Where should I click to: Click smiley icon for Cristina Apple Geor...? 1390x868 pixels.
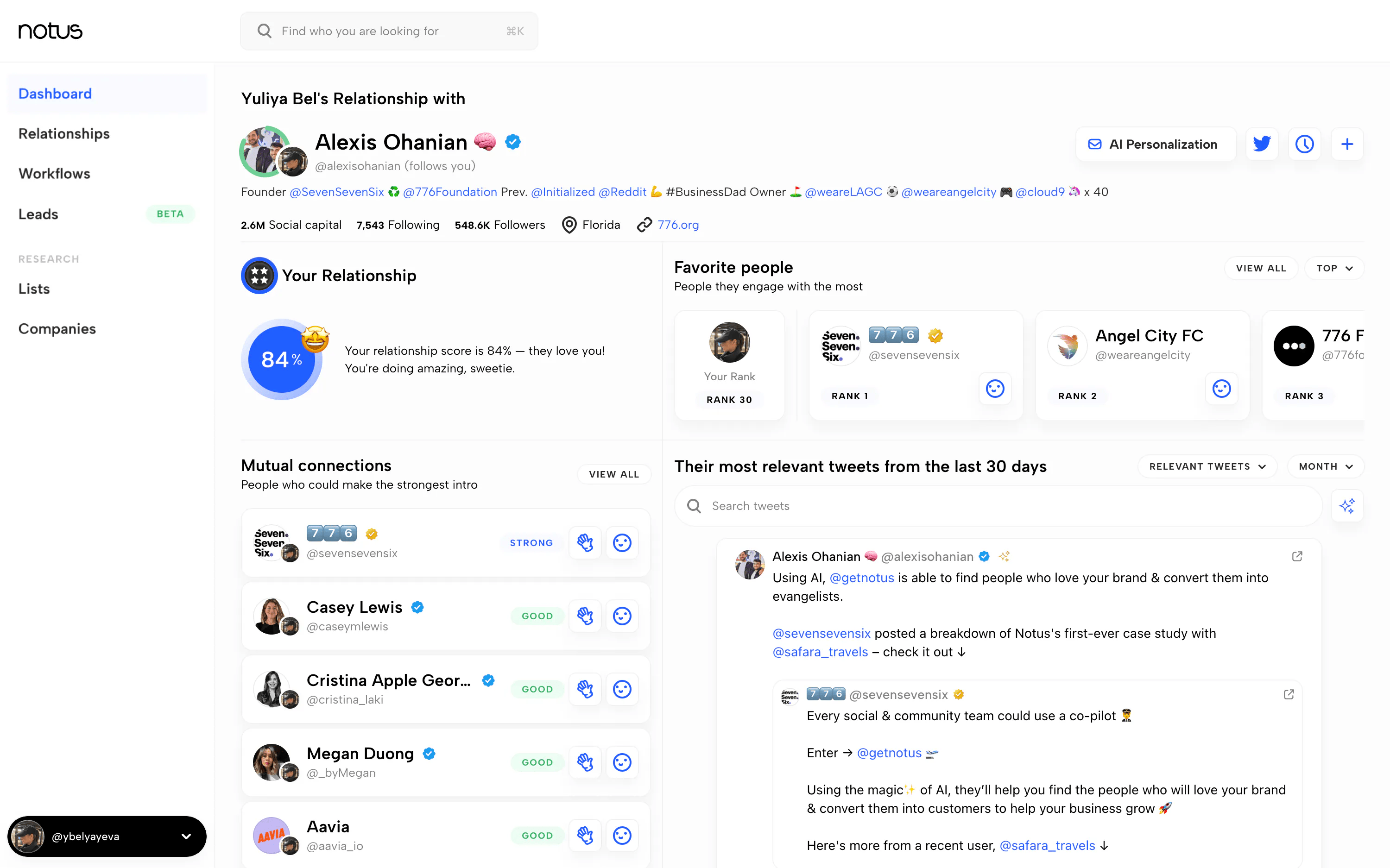pyautogui.click(x=622, y=689)
